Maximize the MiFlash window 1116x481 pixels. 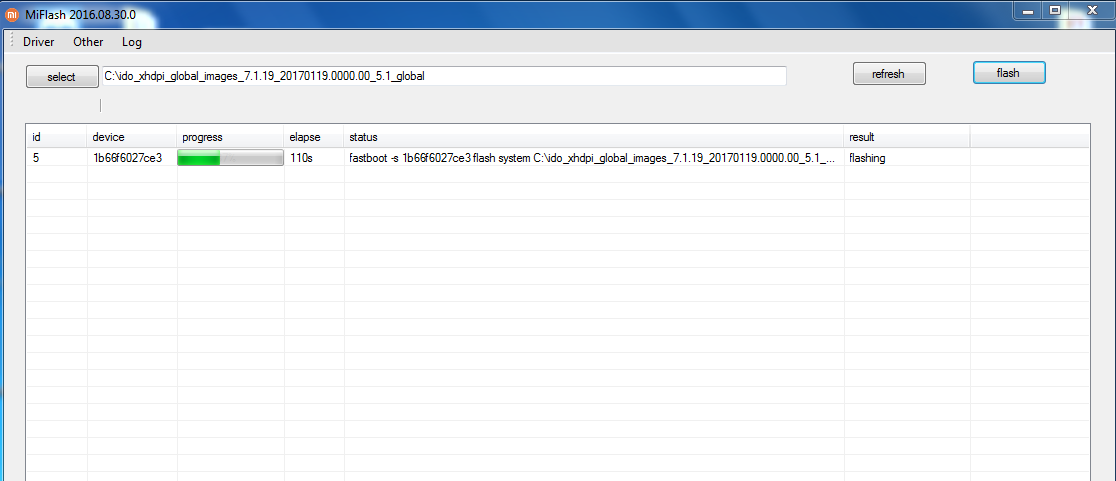pos(1055,10)
